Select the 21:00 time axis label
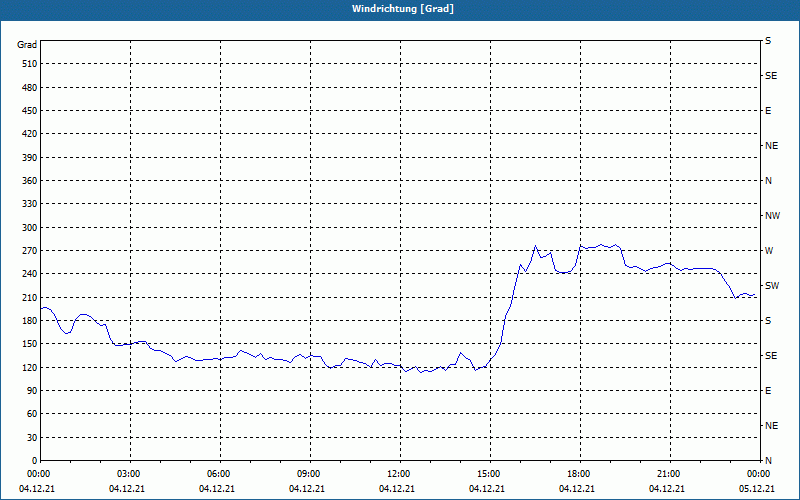Image resolution: width=800 pixels, height=500 pixels. pyautogui.click(x=670, y=474)
